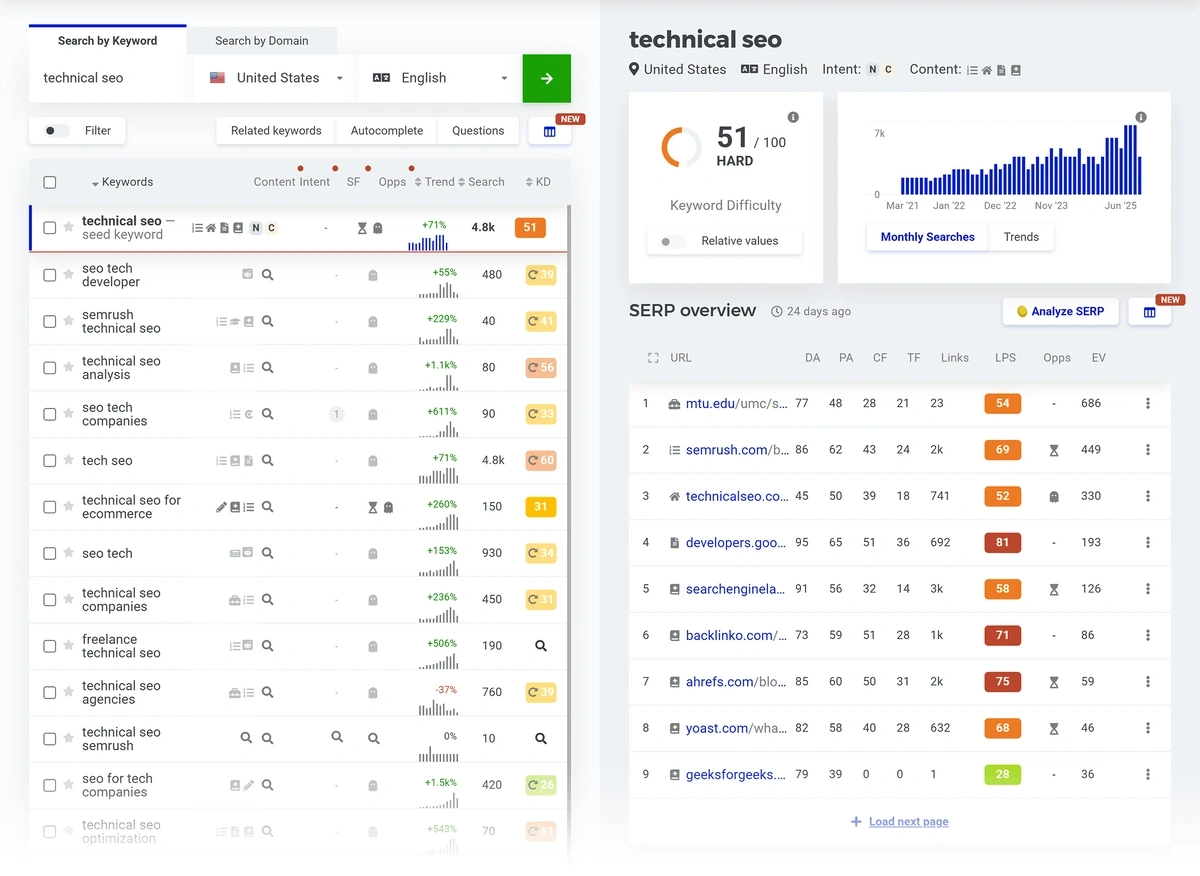Open the three-dot menu for mtu.edu result

(1147, 403)
